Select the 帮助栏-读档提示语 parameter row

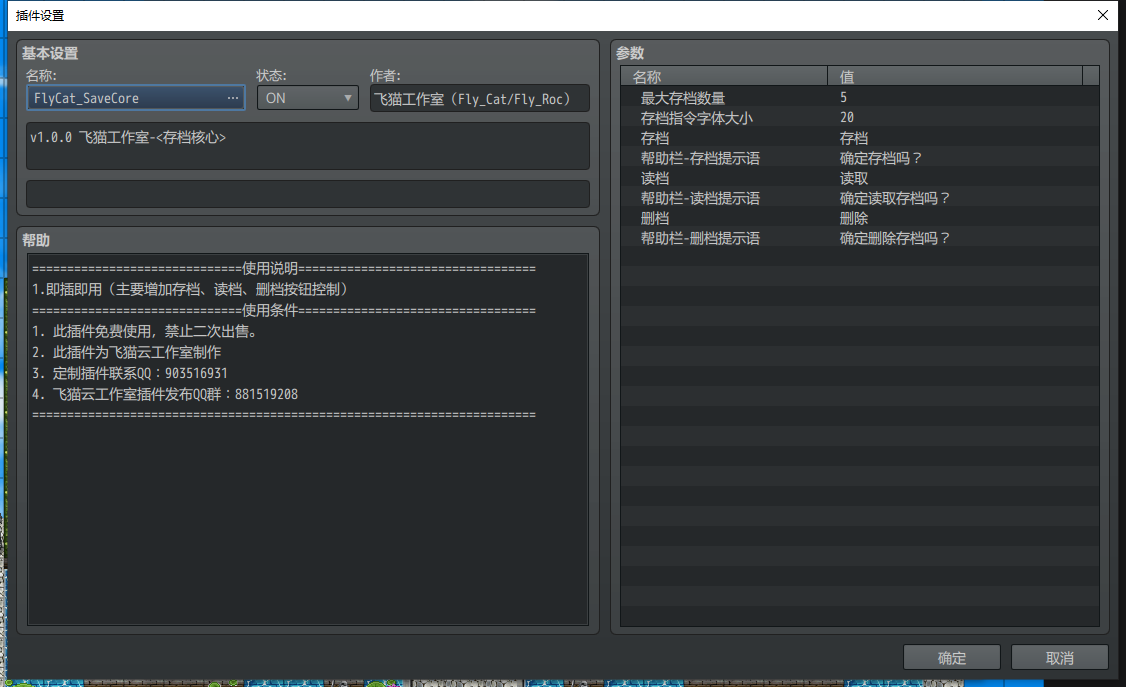point(860,198)
